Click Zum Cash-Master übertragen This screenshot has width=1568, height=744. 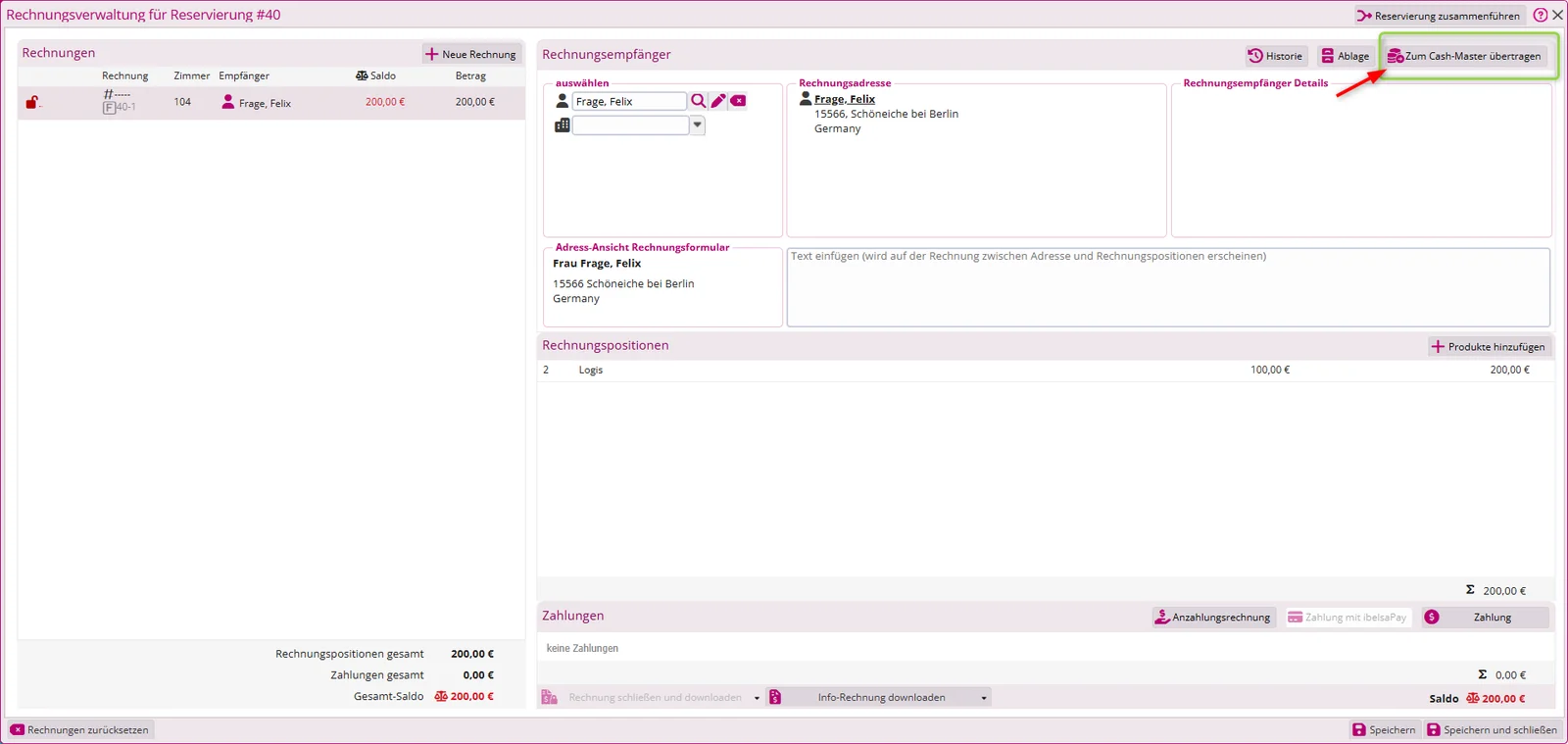1464,56
